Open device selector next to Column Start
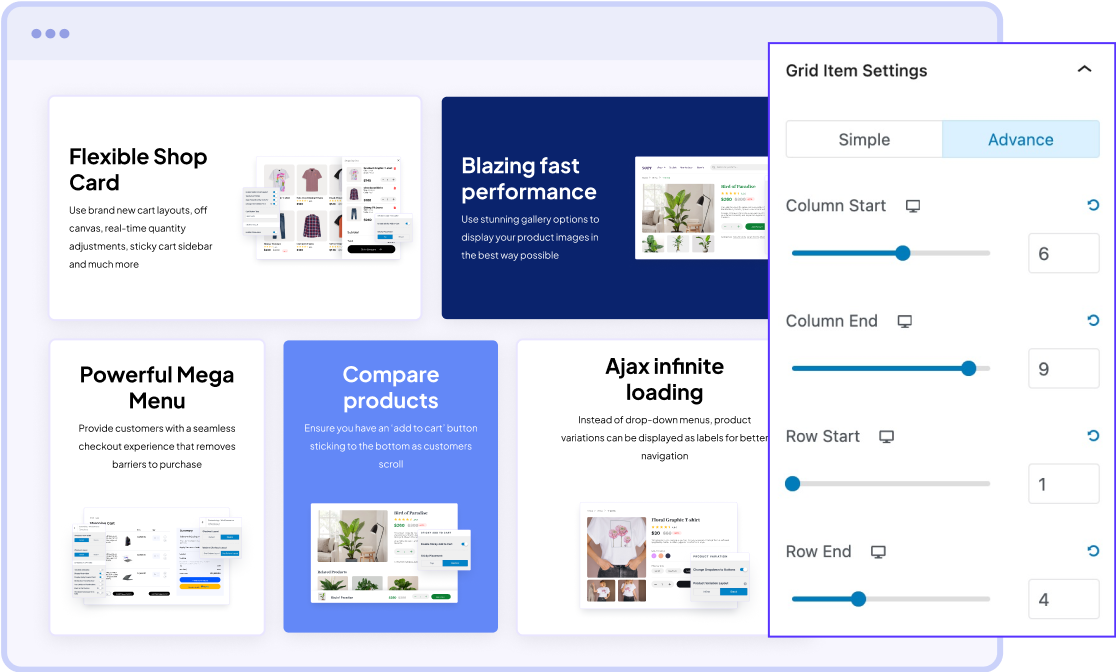This screenshot has width=1116, height=672. coord(912,206)
